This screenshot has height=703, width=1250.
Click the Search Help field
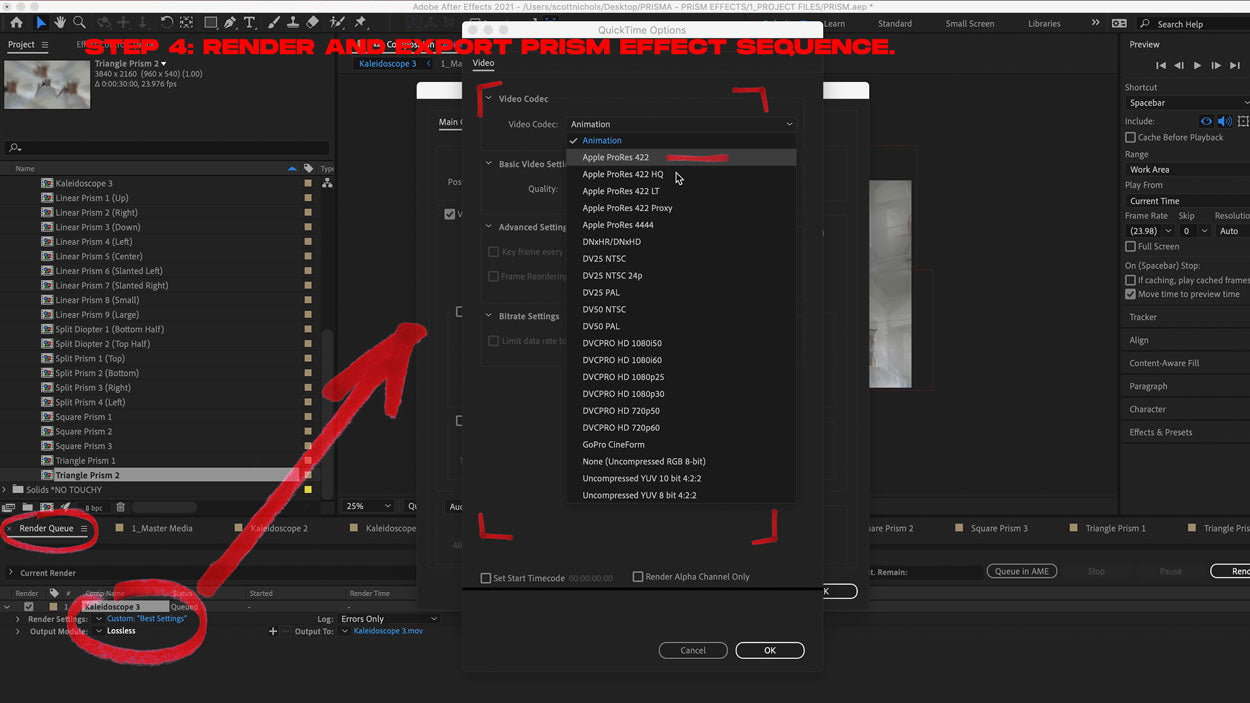tap(1196, 24)
